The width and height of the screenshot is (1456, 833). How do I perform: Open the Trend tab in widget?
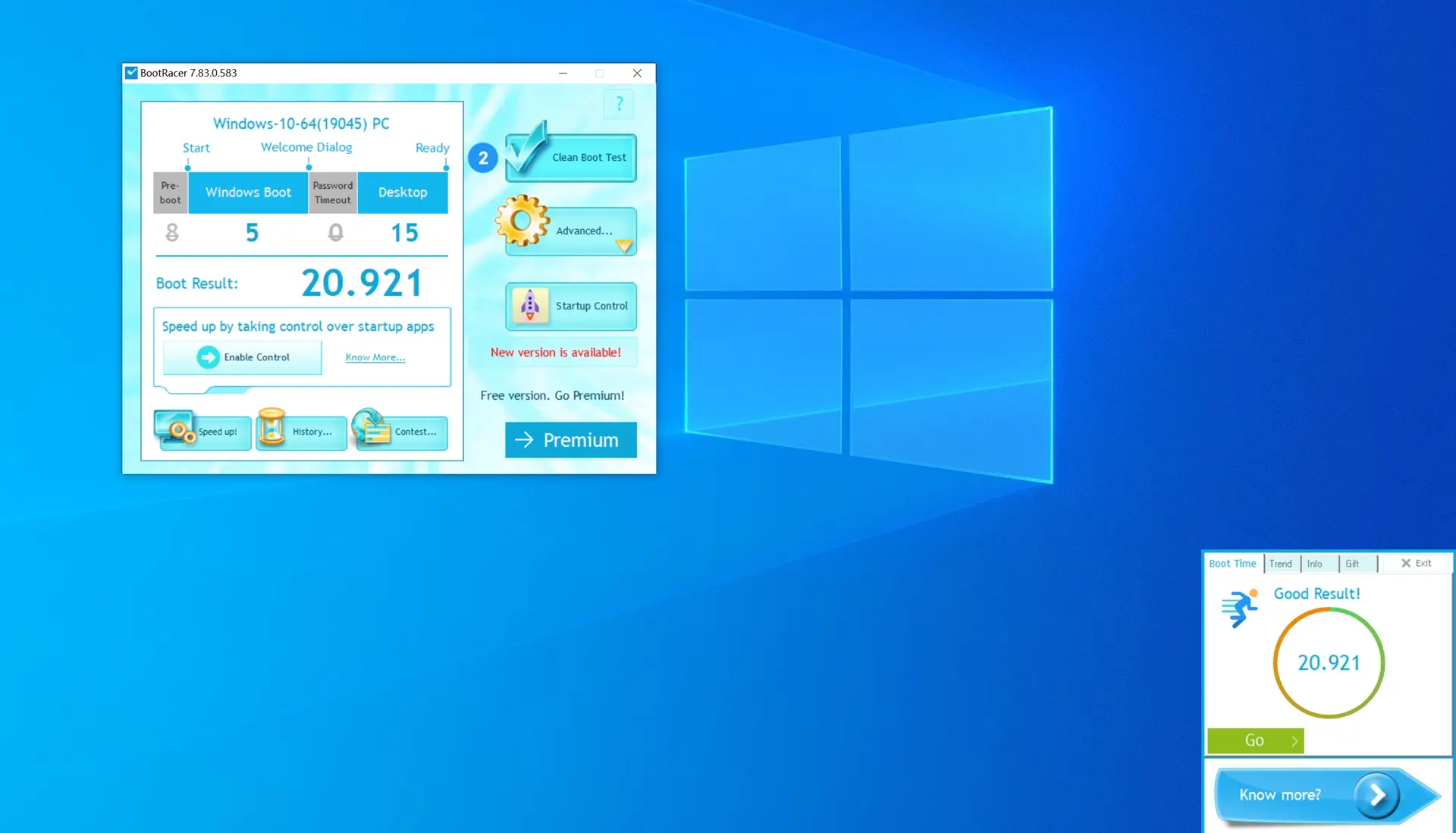[1281, 564]
